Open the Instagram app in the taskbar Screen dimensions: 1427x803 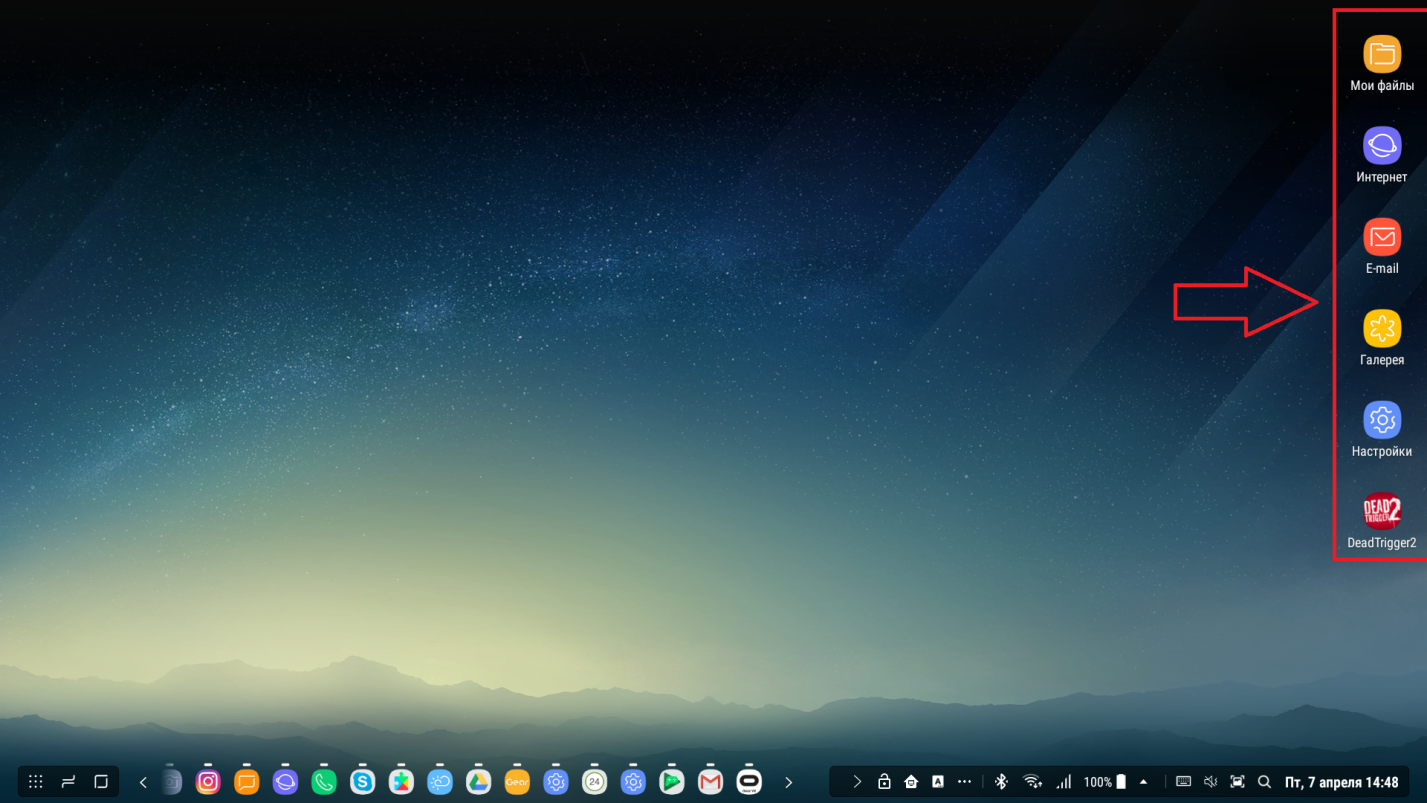point(208,782)
